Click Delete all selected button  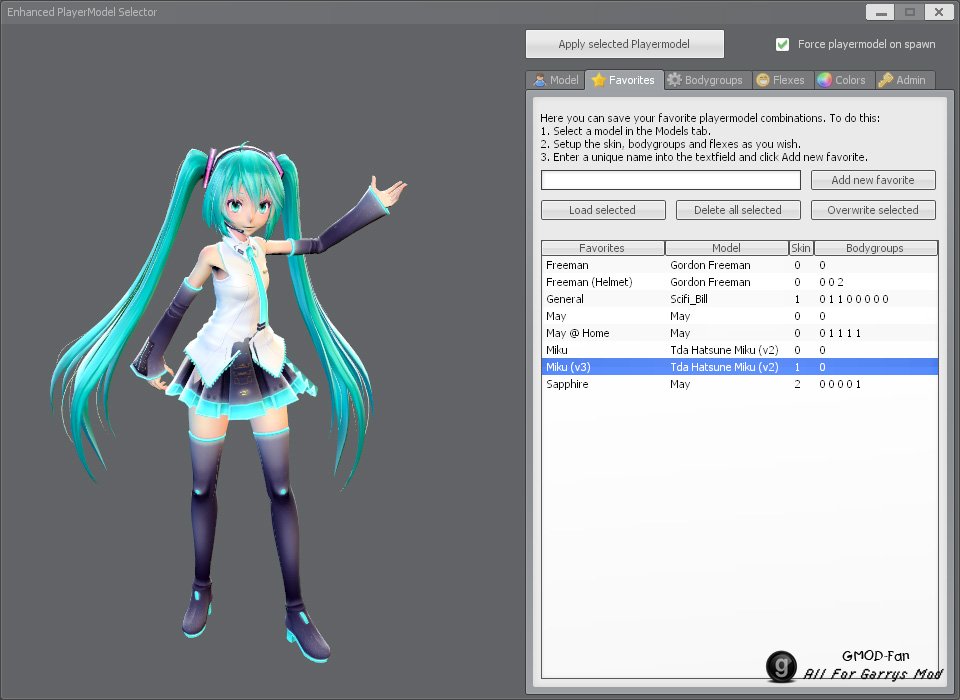(738, 210)
